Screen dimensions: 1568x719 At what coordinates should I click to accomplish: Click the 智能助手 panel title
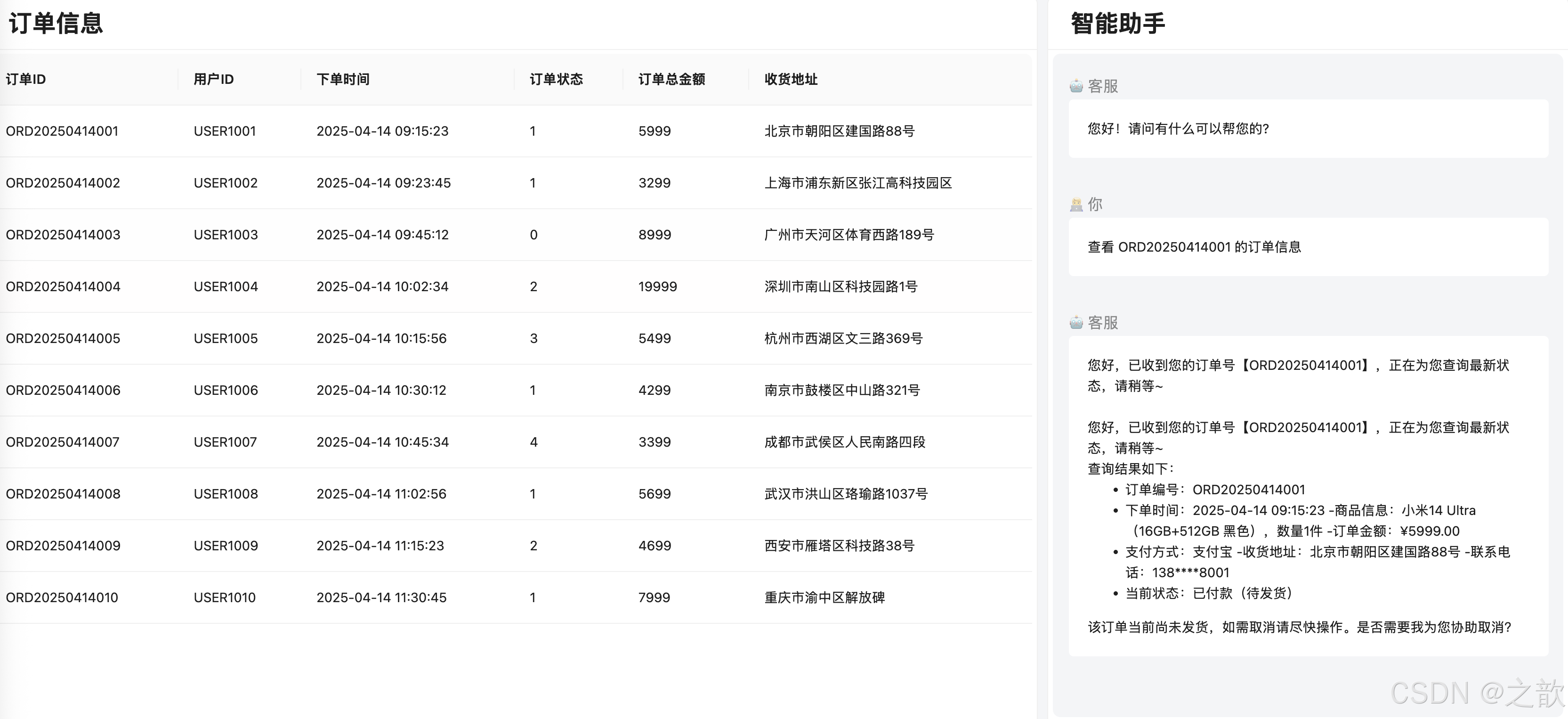click(1117, 23)
